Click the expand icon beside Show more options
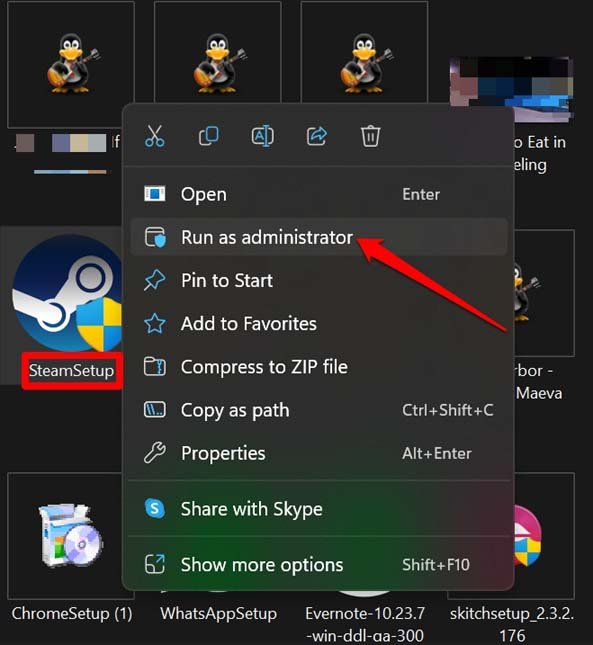Screen dimensions: 593x645 [155, 564]
